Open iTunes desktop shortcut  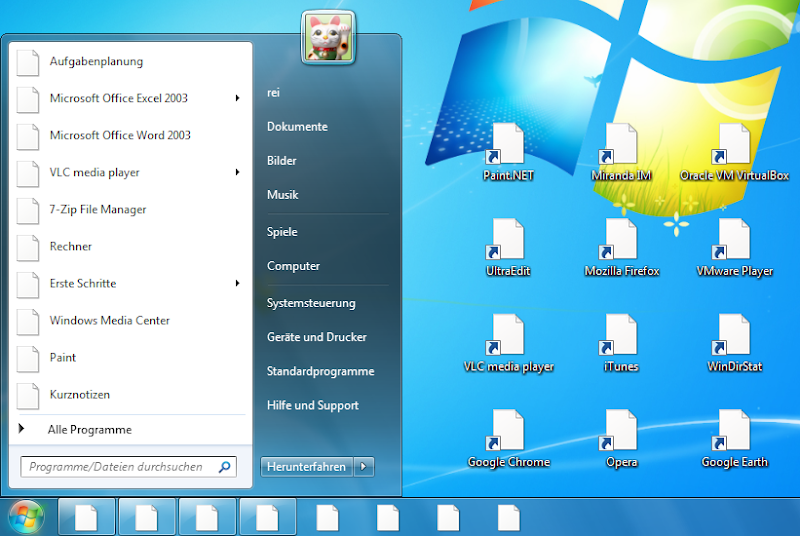[621, 343]
